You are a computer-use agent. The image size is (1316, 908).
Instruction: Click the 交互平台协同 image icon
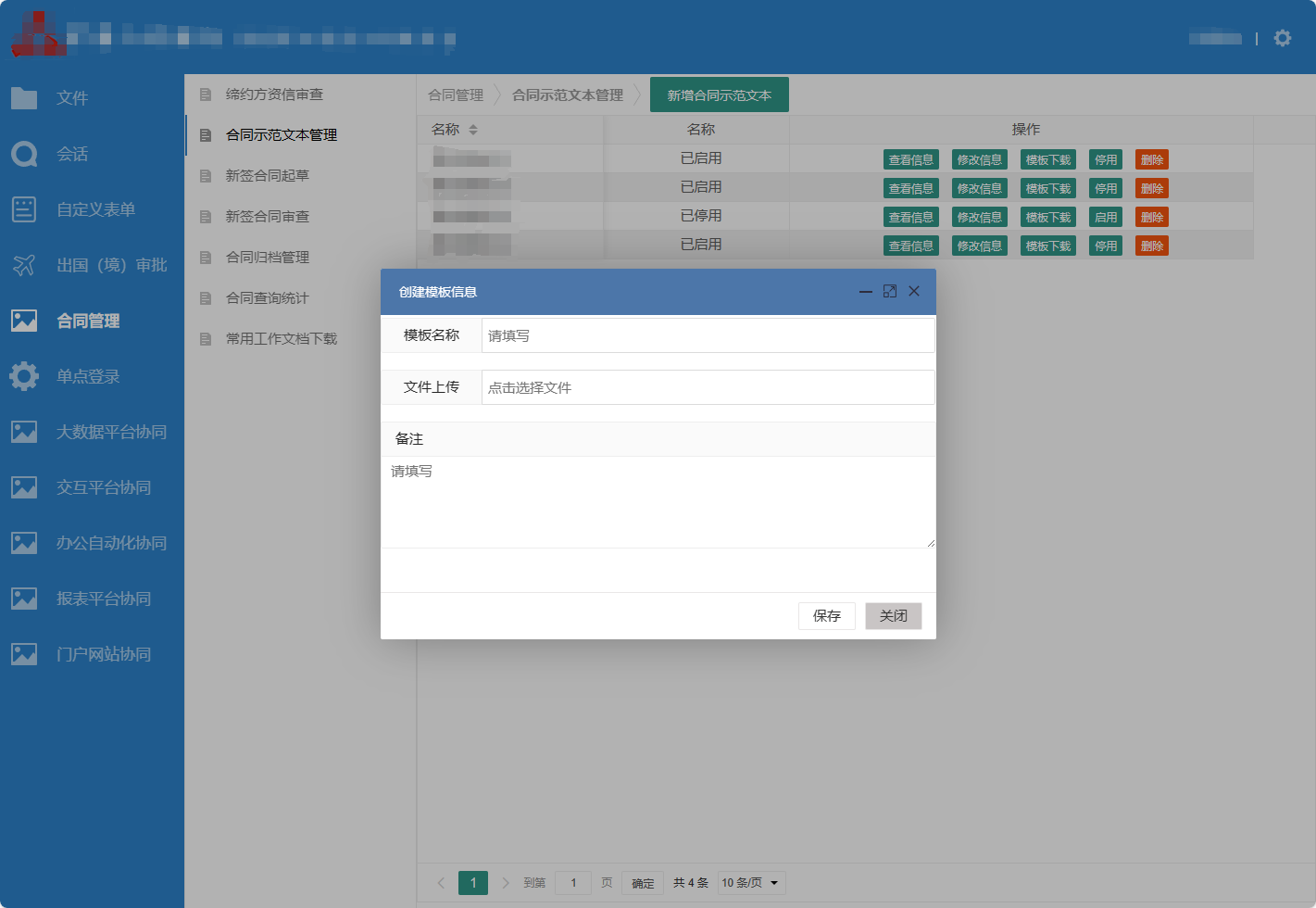coord(24,487)
